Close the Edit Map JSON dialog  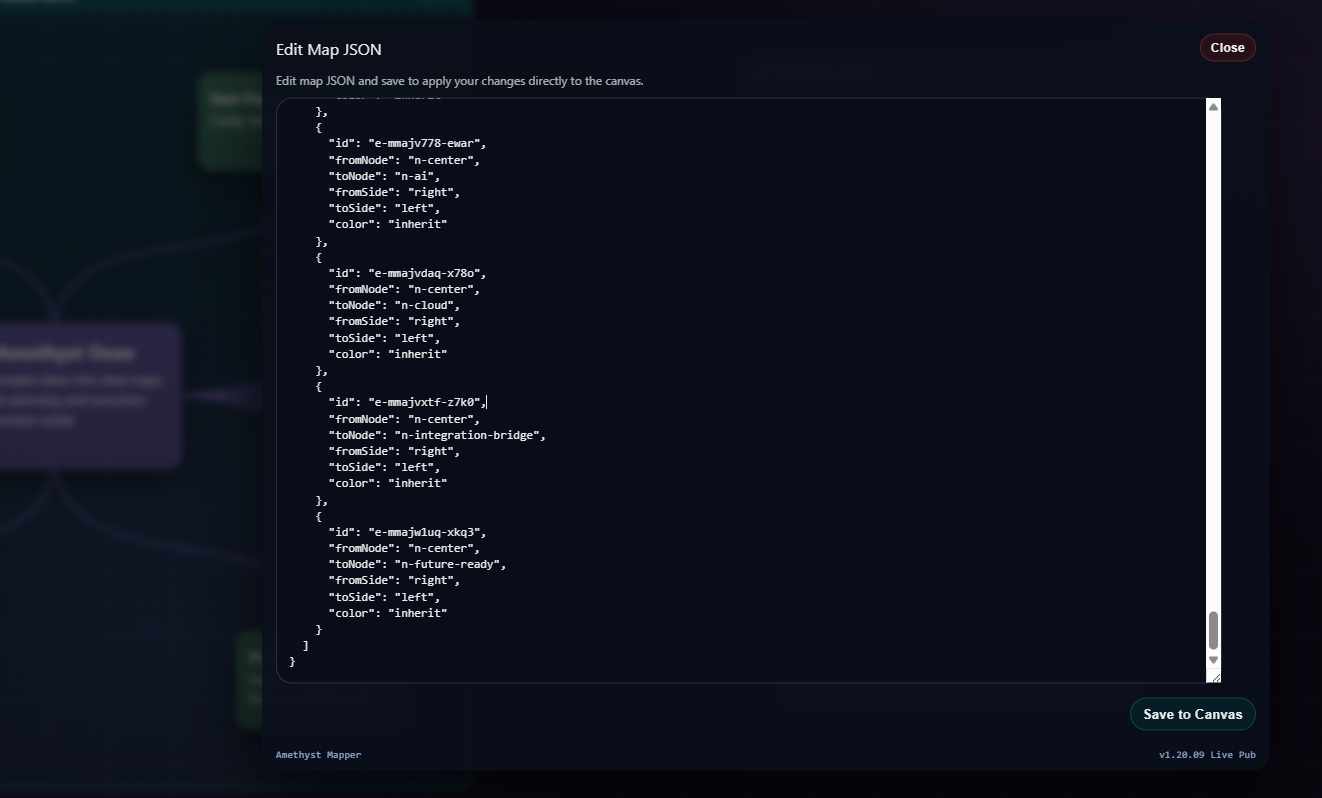click(1227, 48)
